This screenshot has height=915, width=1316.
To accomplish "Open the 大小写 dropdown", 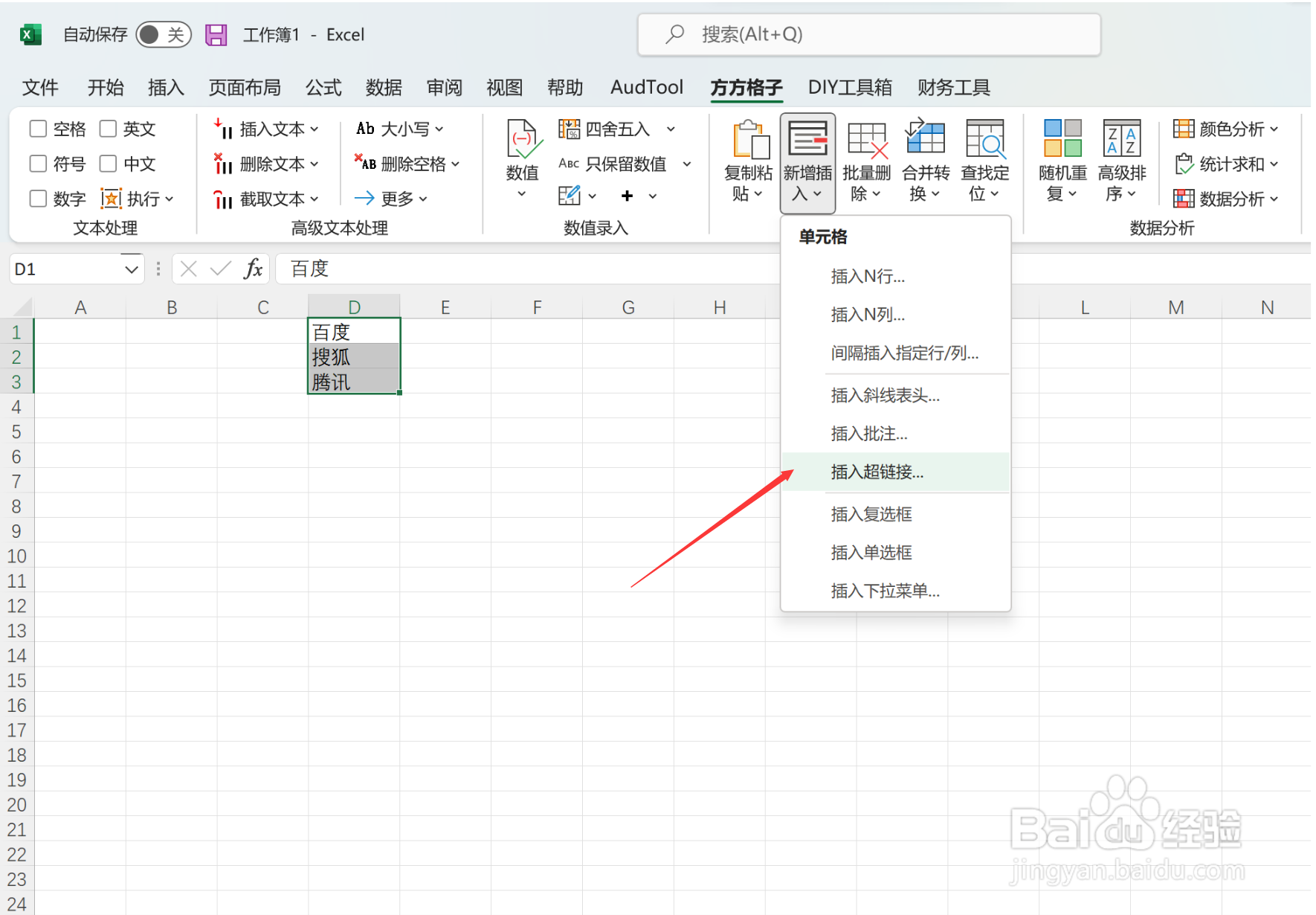I will tap(400, 129).
